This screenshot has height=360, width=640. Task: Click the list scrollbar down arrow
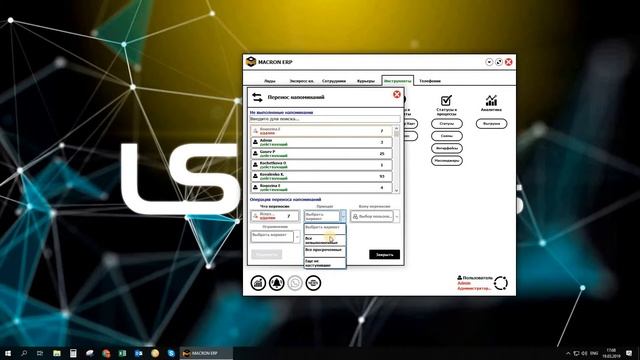tap(396, 190)
